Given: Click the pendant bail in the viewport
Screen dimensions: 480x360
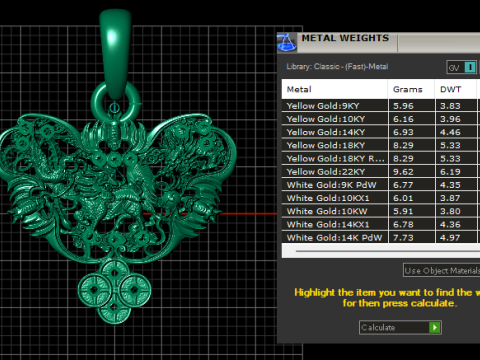Looking at the screenshot, I should 115,53.
